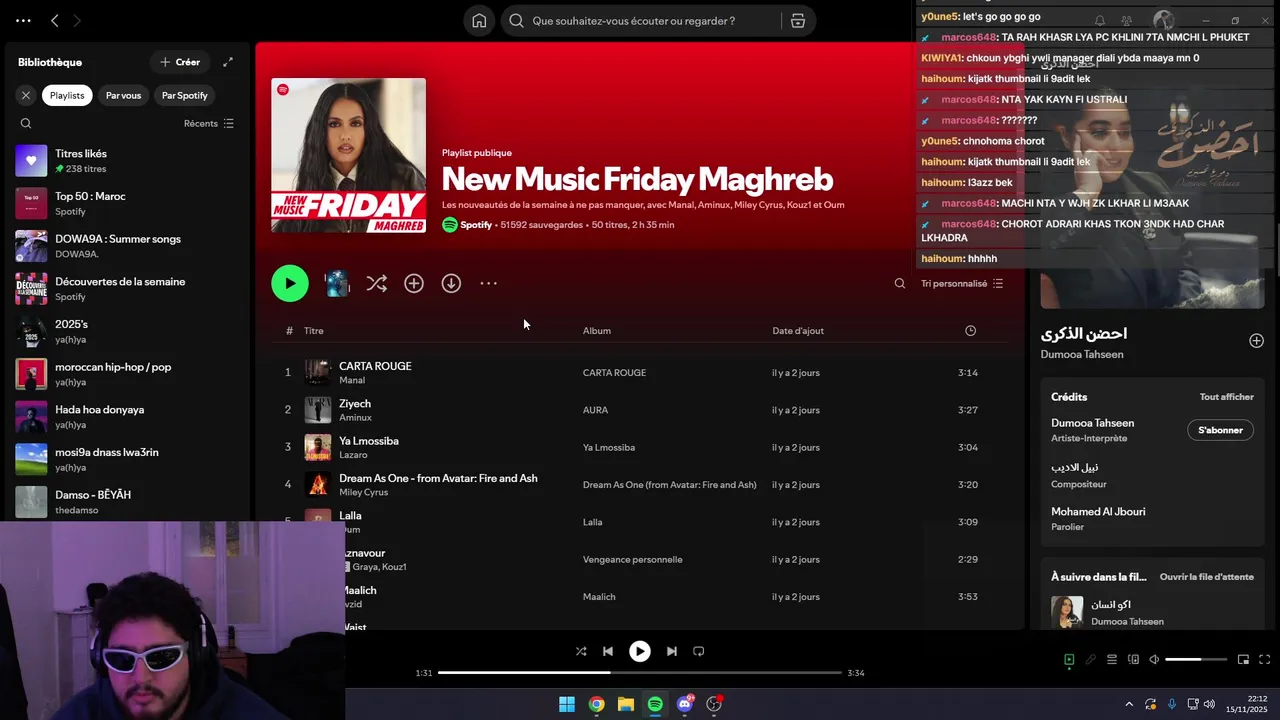Image resolution: width=1280 pixels, height=720 pixels.
Task: Open Dumooa Tahseen artist under song title
Action: tap(1082, 355)
